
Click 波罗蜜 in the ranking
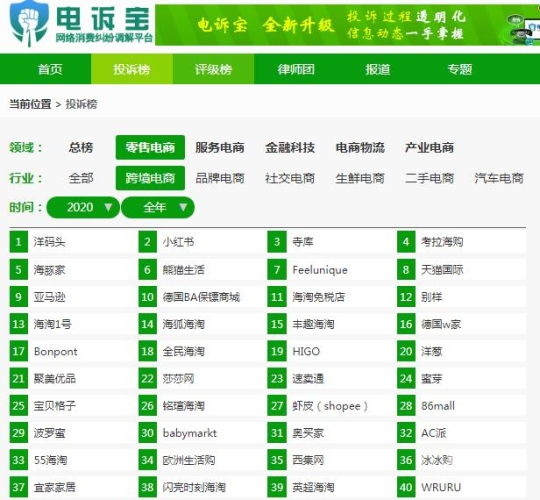pos(49,433)
